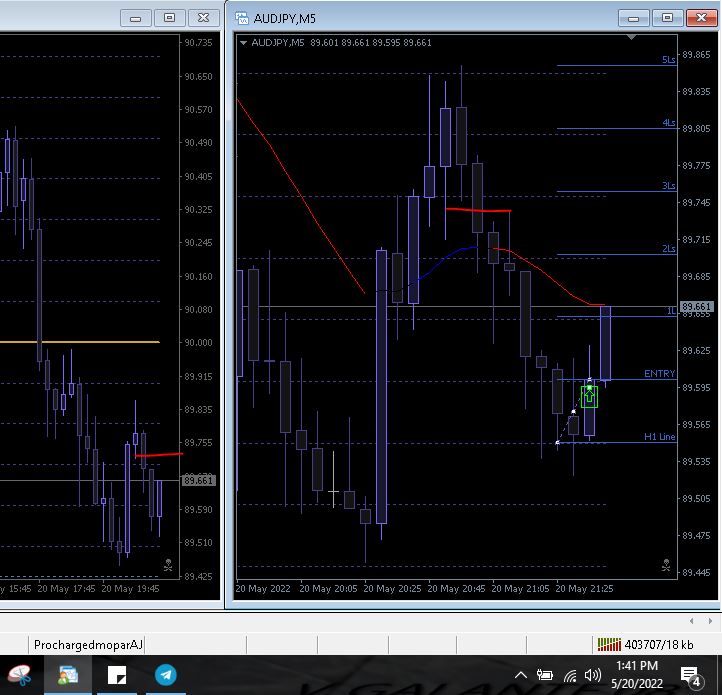Click skull icon in AUDJPY chart corner
722x695 pixels.
666,566
